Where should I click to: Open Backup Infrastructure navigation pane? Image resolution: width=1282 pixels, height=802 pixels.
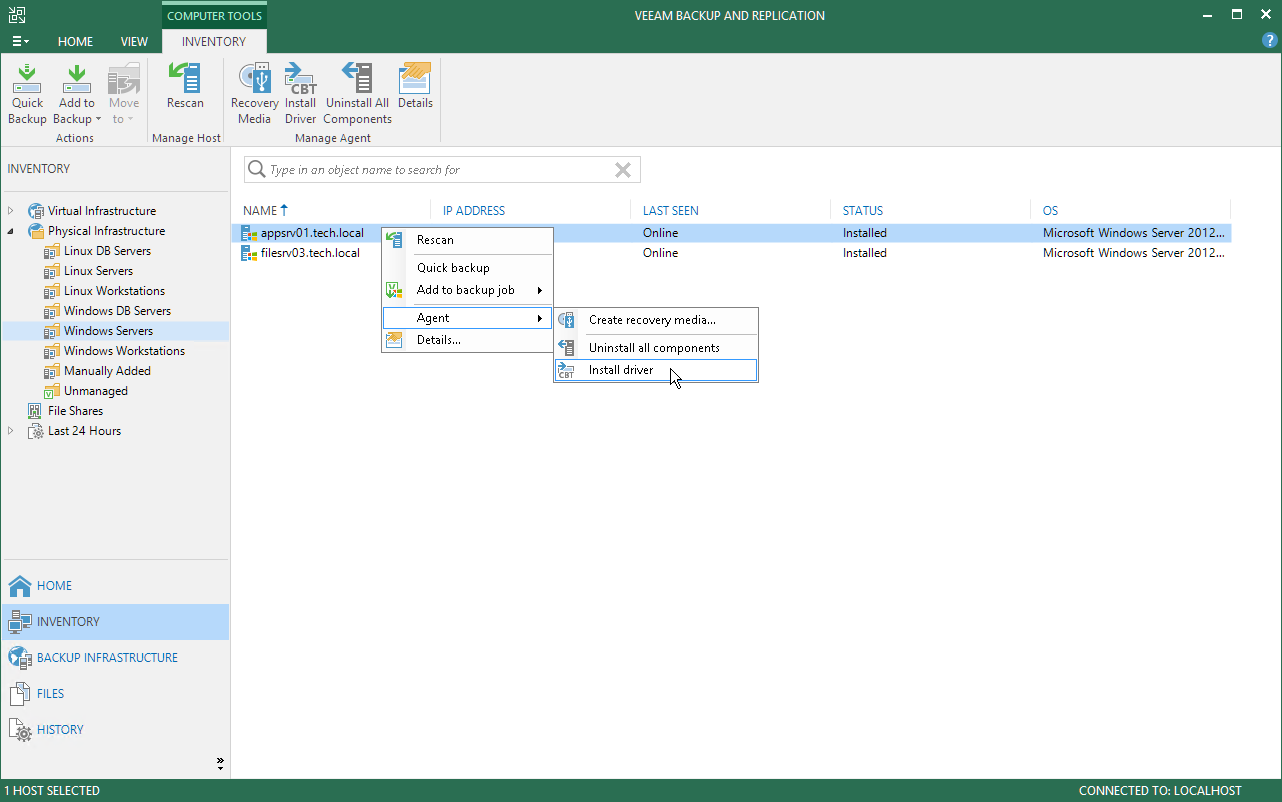107,658
